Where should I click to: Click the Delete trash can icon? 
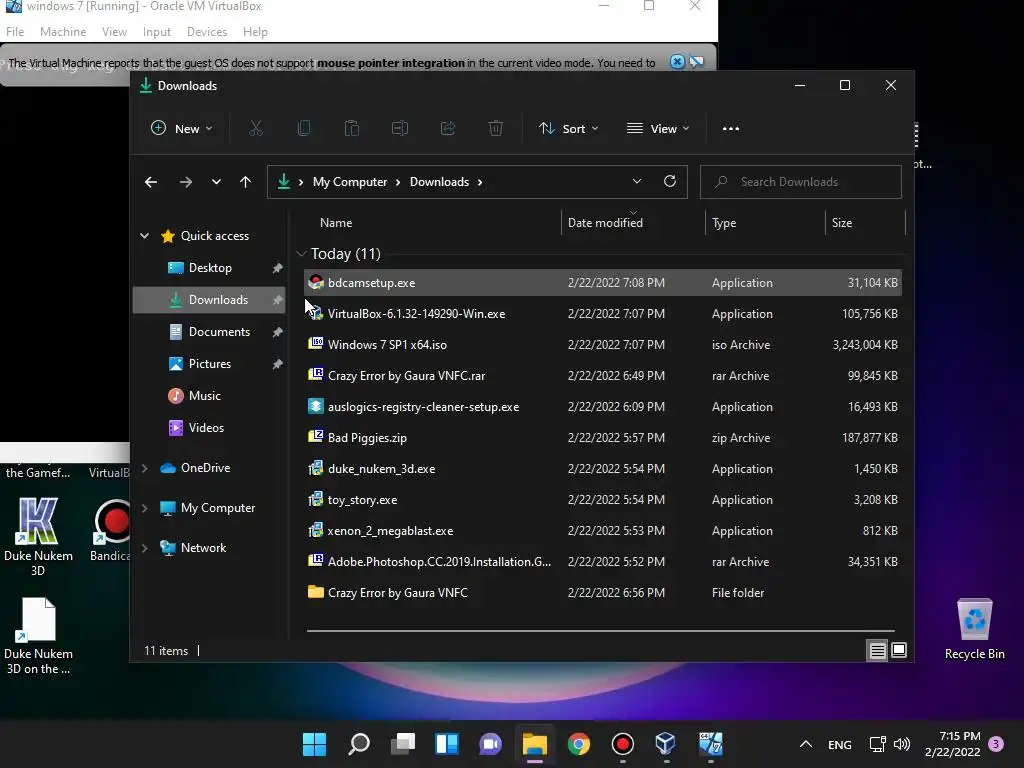tap(496, 129)
